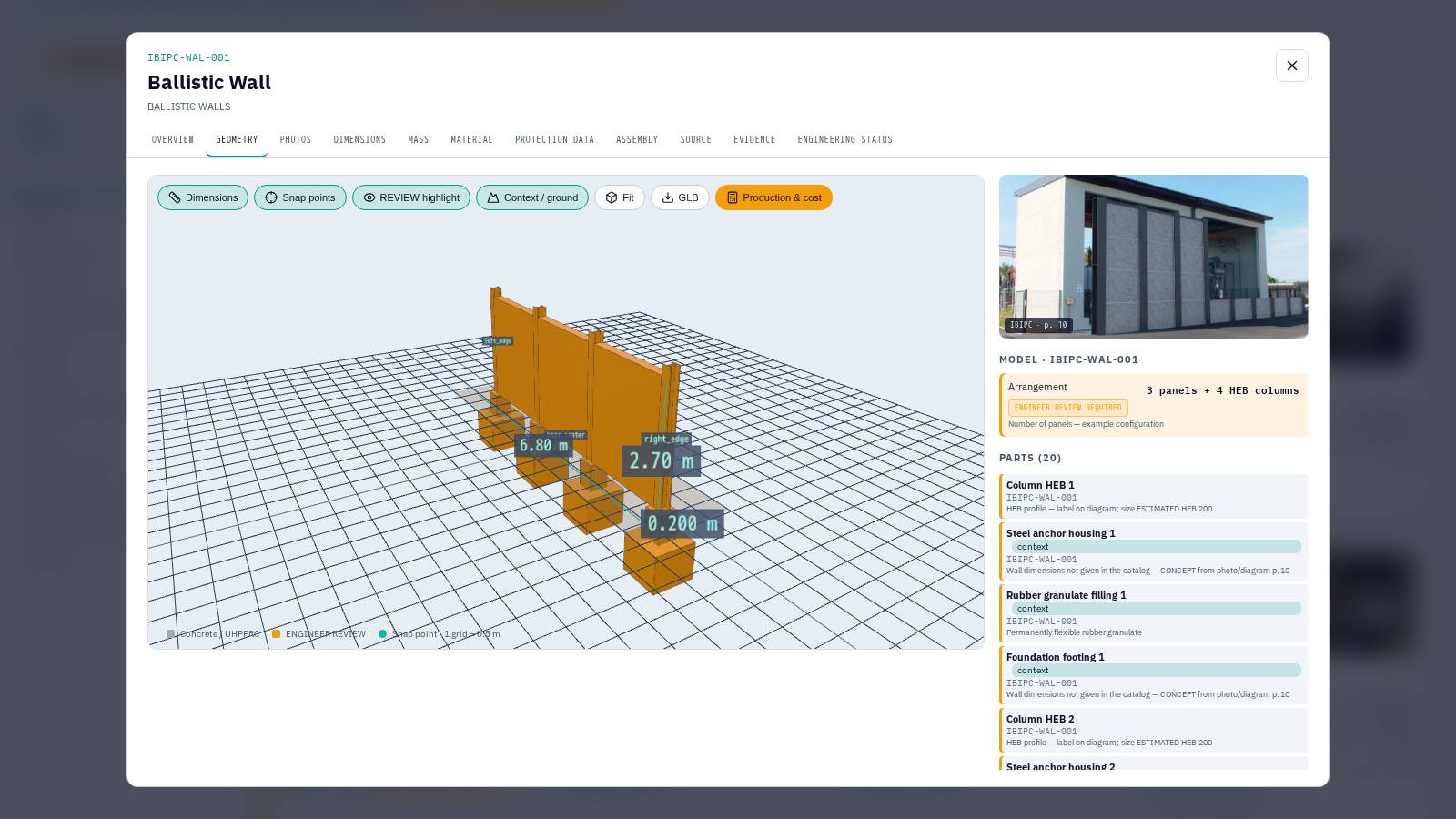
Task: Click the teal Snap point legend dot
Action: [382, 634]
